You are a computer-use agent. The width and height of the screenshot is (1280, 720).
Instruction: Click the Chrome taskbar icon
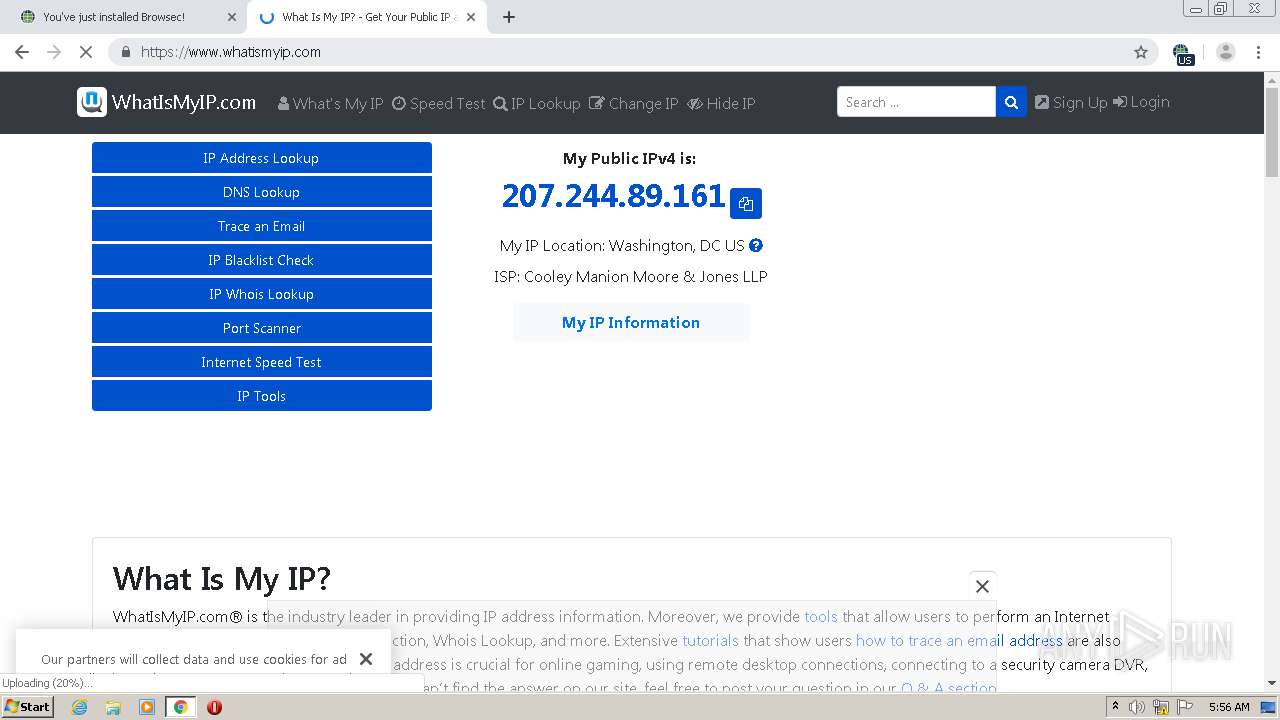[x=180, y=707]
